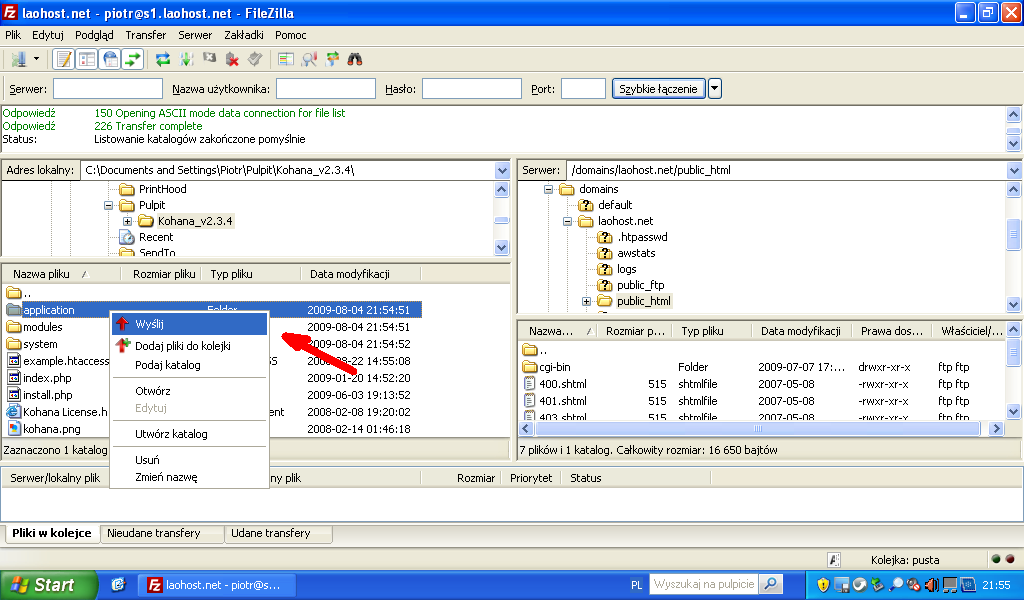Image resolution: width=1024 pixels, height=600 pixels.
Task: Click the blue Refresh file lists icon
Action: tap(163, 59)
